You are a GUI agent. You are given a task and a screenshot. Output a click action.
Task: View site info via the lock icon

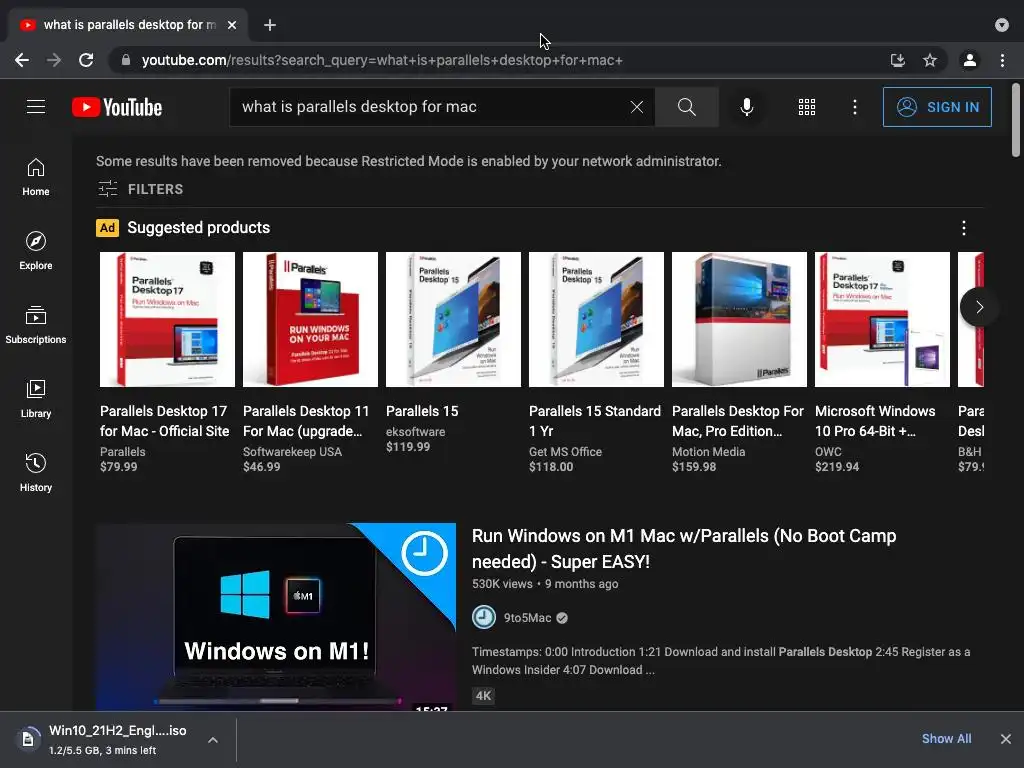tap(126, 60)
